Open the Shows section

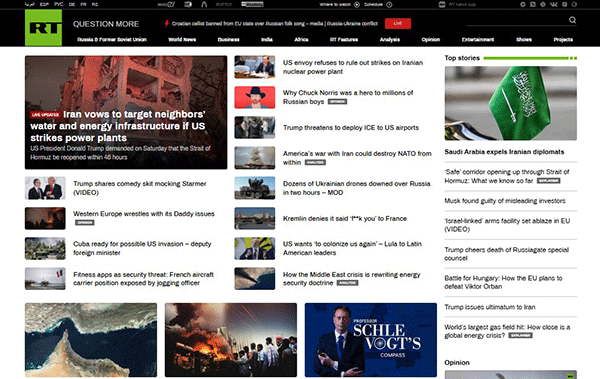524,39
